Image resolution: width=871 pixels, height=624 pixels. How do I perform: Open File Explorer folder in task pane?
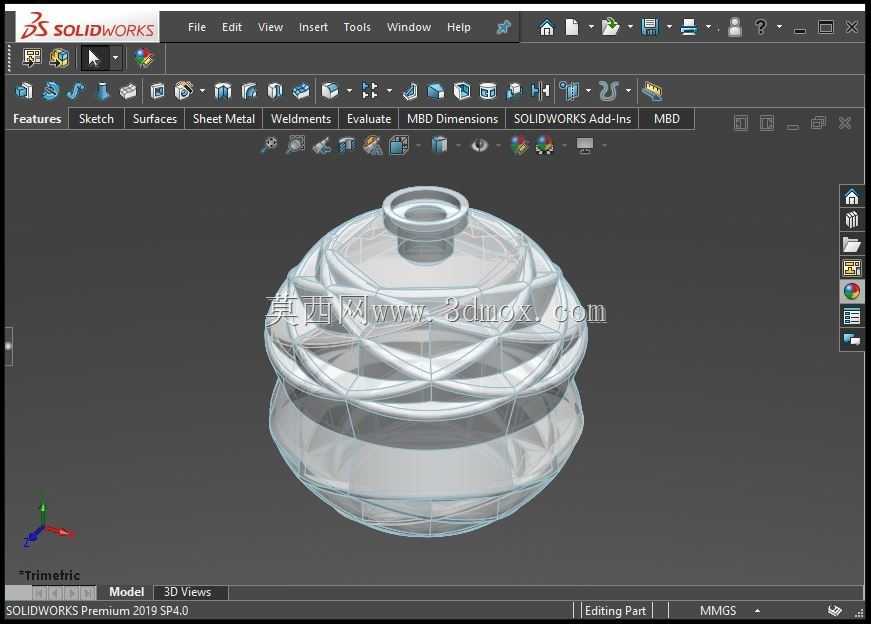852,244
